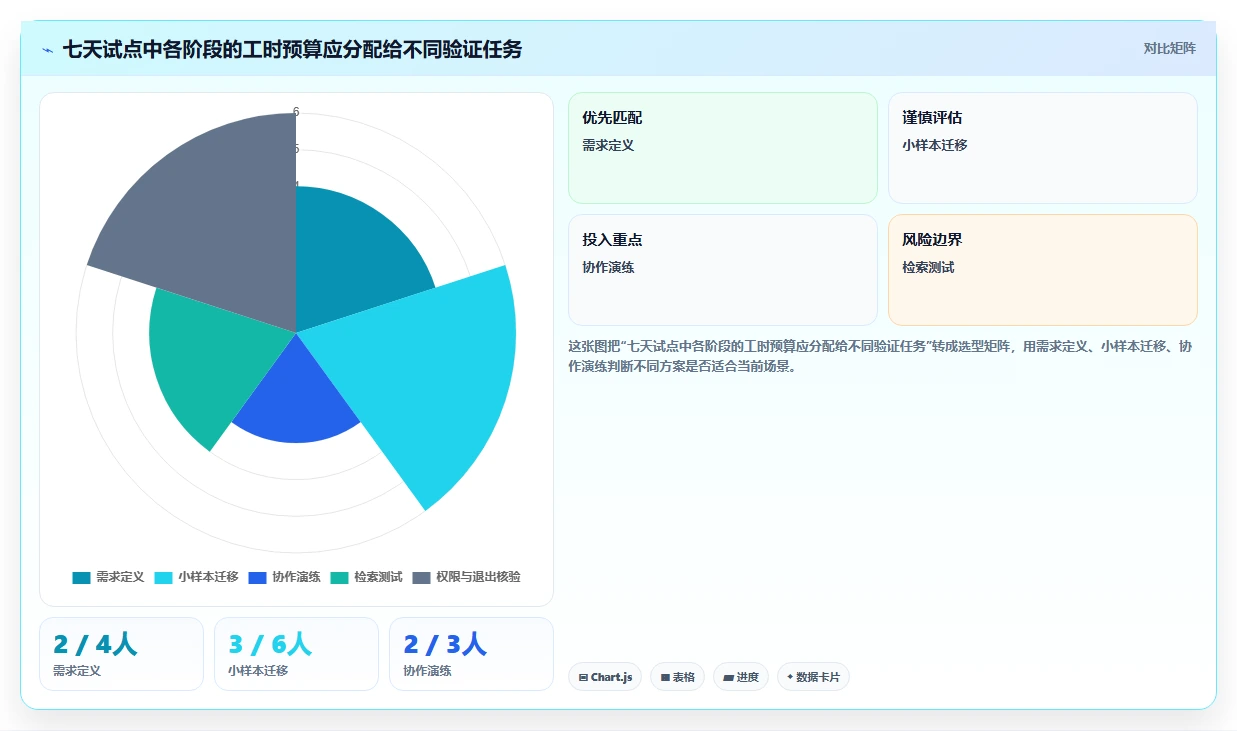Click the radial axis label 6
Viewport: 1237px width, 731px height.
(x=296, y=112)
